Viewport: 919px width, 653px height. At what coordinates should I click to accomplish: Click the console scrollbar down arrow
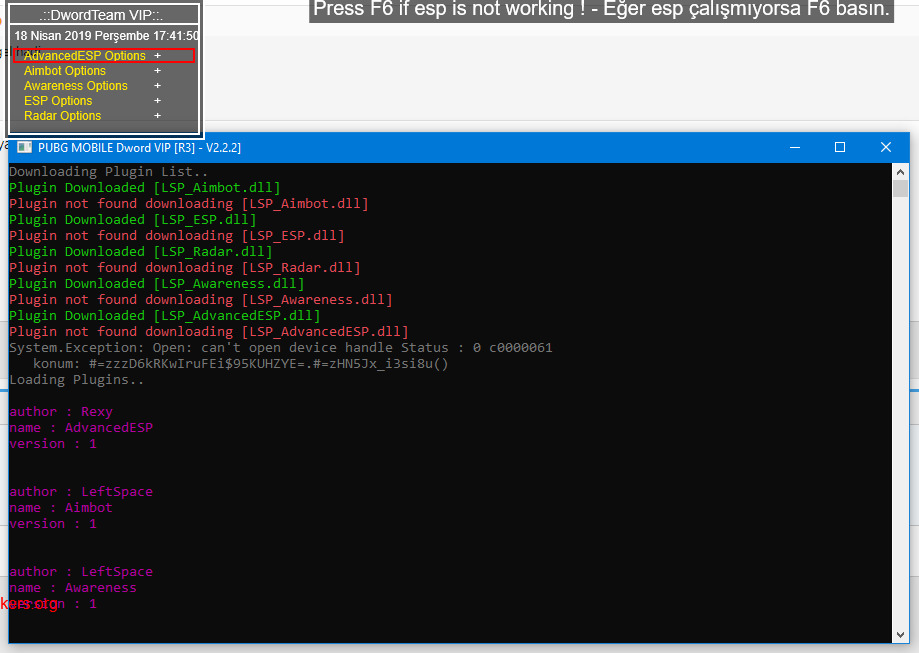(x=900, y=635)
